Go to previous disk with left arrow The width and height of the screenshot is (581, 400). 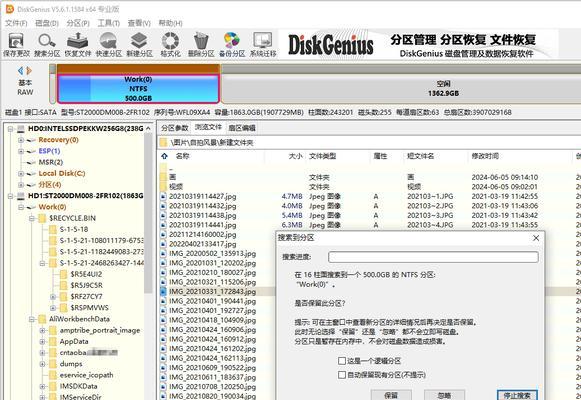[20, 70]
